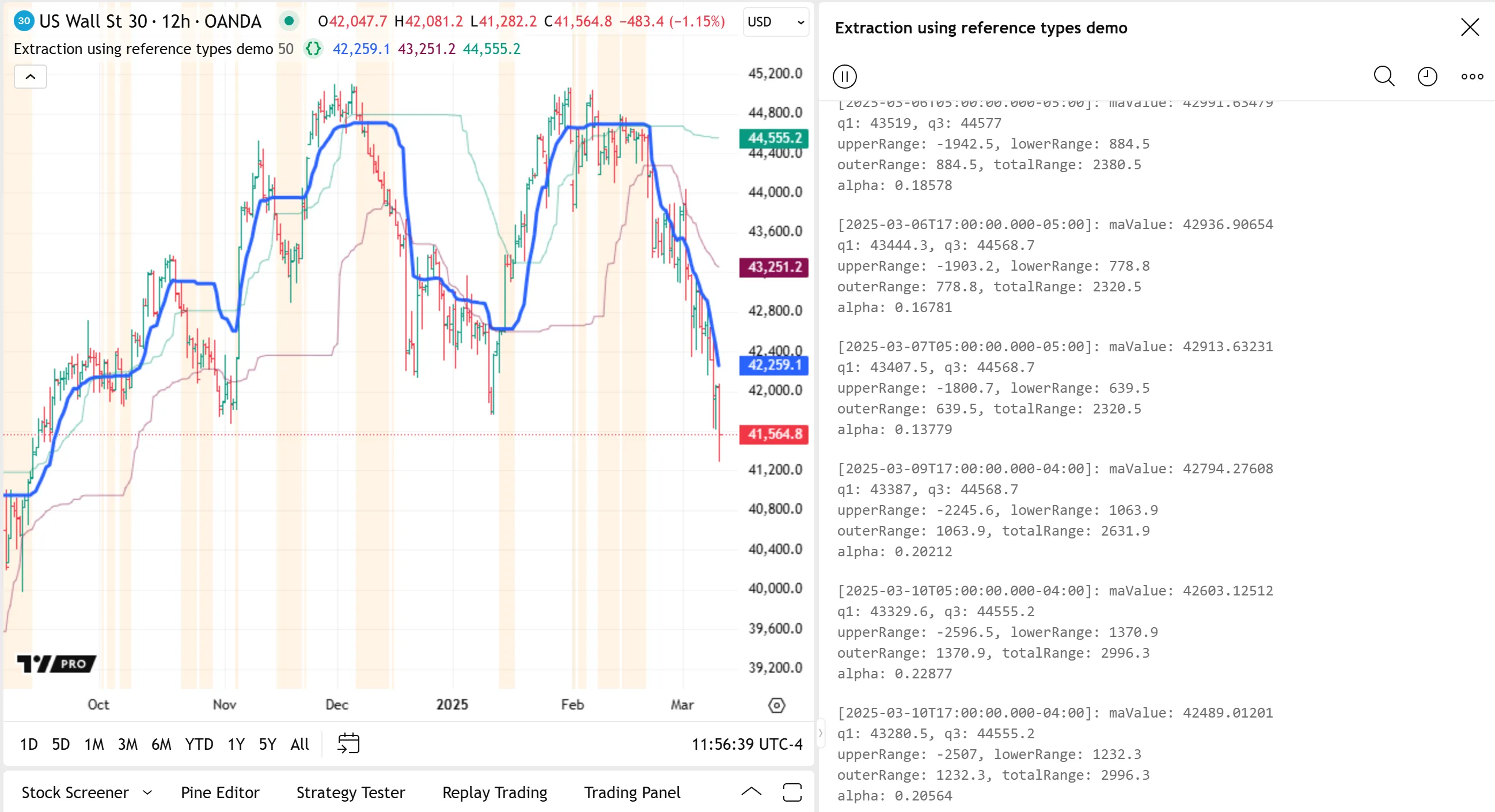Screen dimensions: 1495x812
Task: Click the indicator source code braces icon
Action: tap(313, 49)
